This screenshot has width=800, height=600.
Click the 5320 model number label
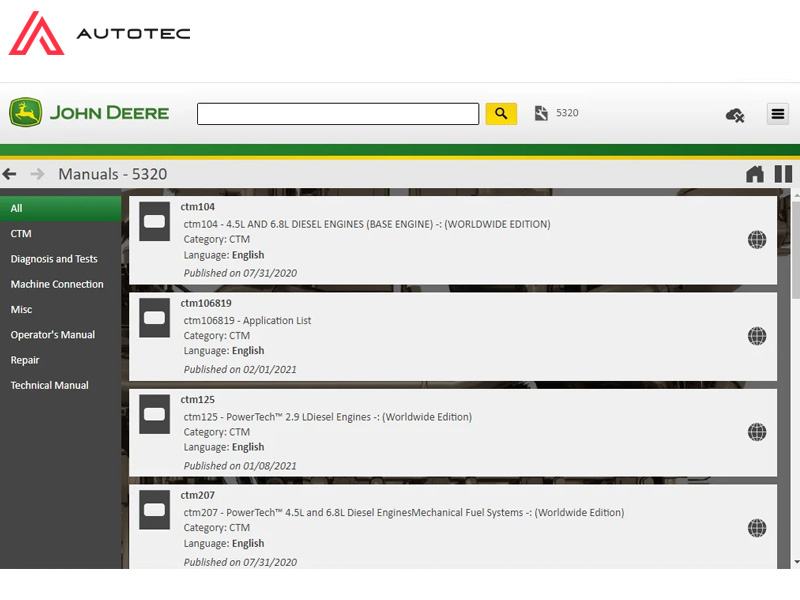pyautogui.click(x=567, y=113)
